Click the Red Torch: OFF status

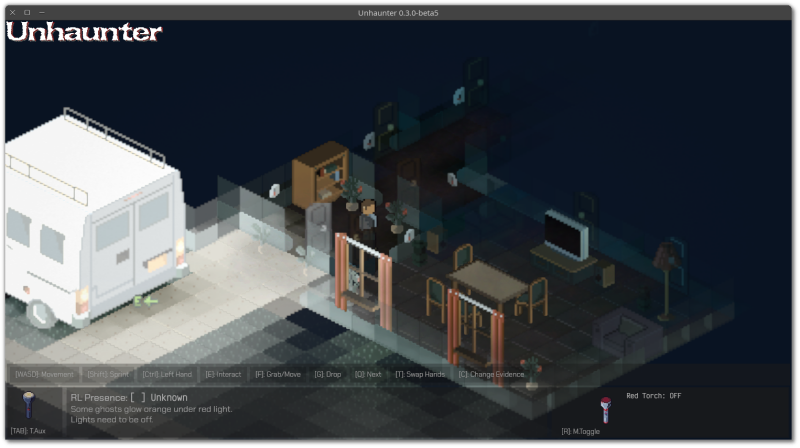[654, 396]
